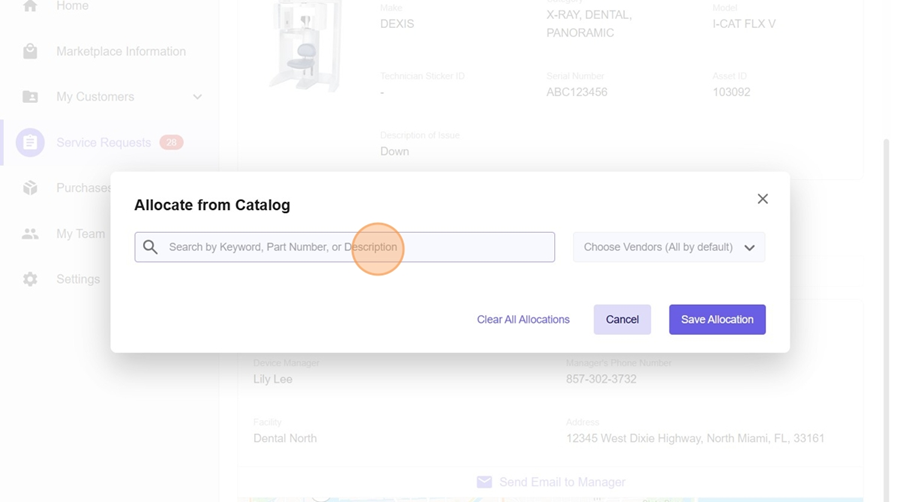Click the Settings gear icon
This screenshot has height=502, width=900.
coord(30,279)
